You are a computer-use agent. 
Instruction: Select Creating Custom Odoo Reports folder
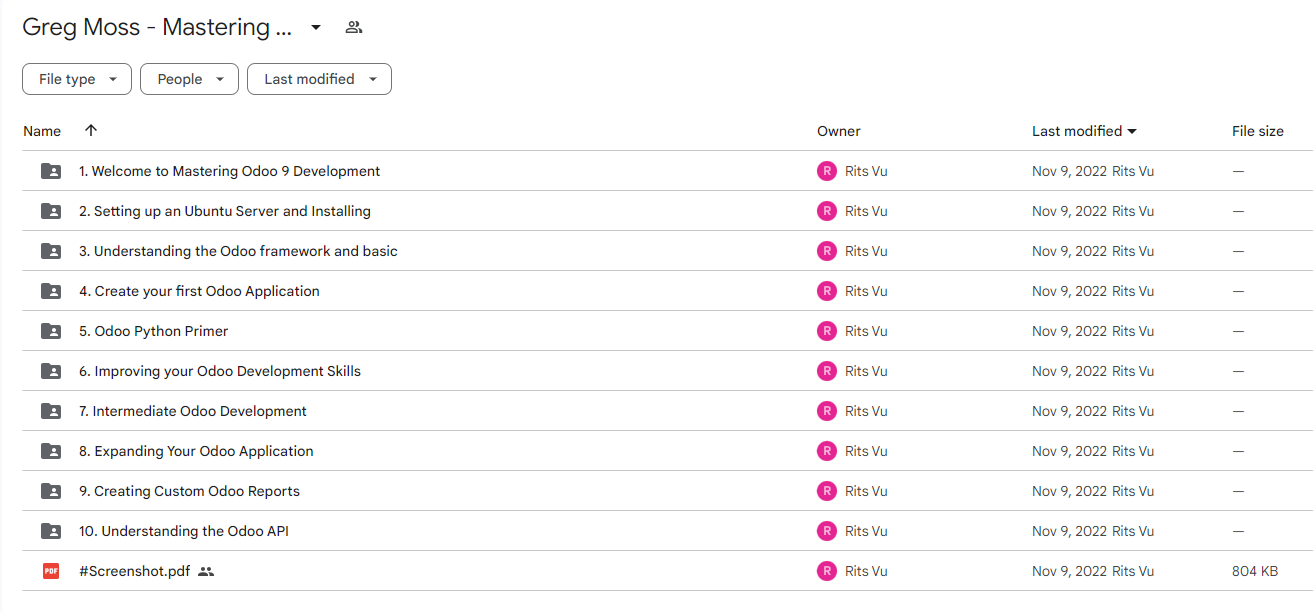coord(189,491)
